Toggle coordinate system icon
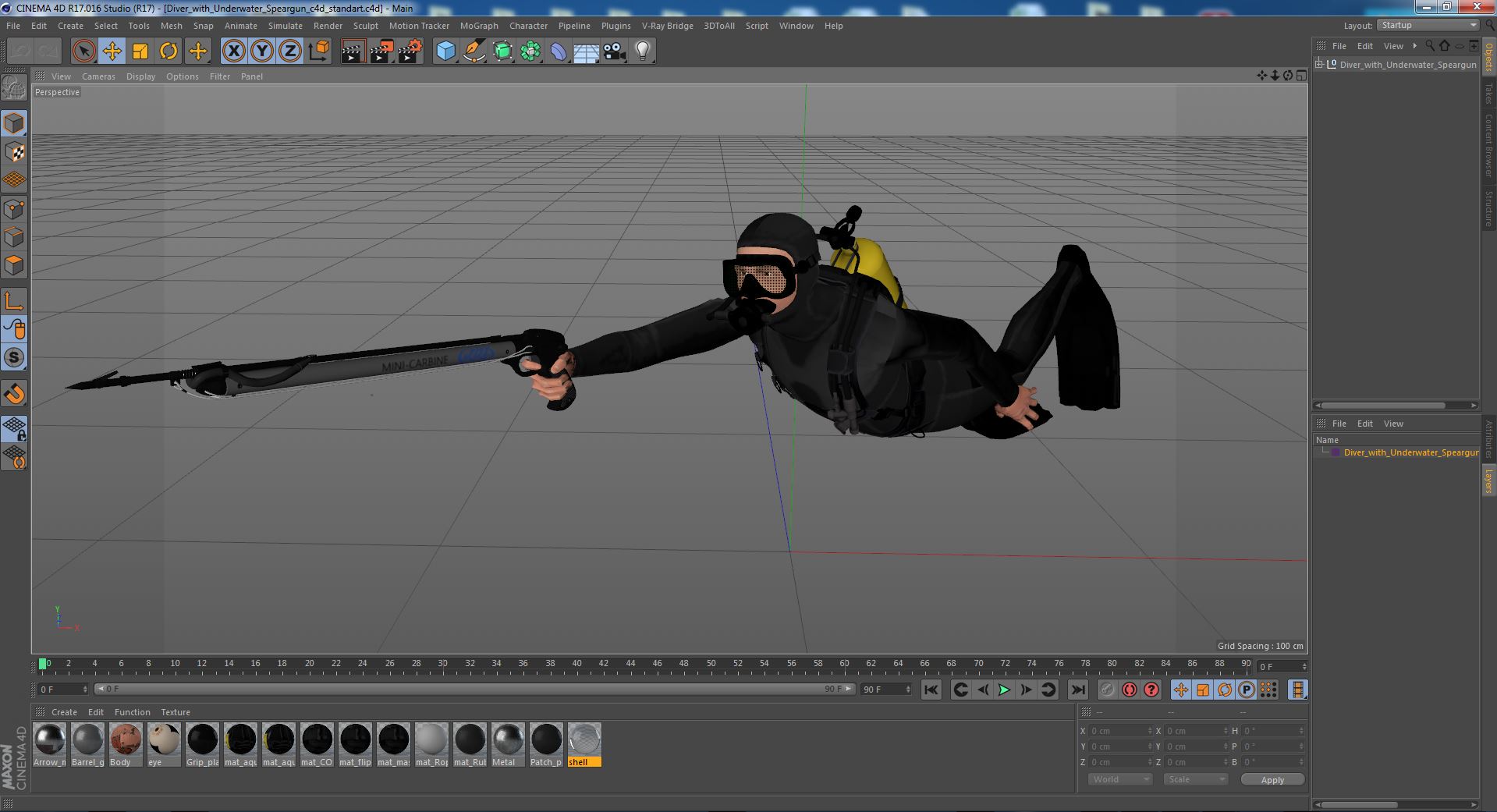The height and width of the screenshot is (812, 1497). click(318, 51)
